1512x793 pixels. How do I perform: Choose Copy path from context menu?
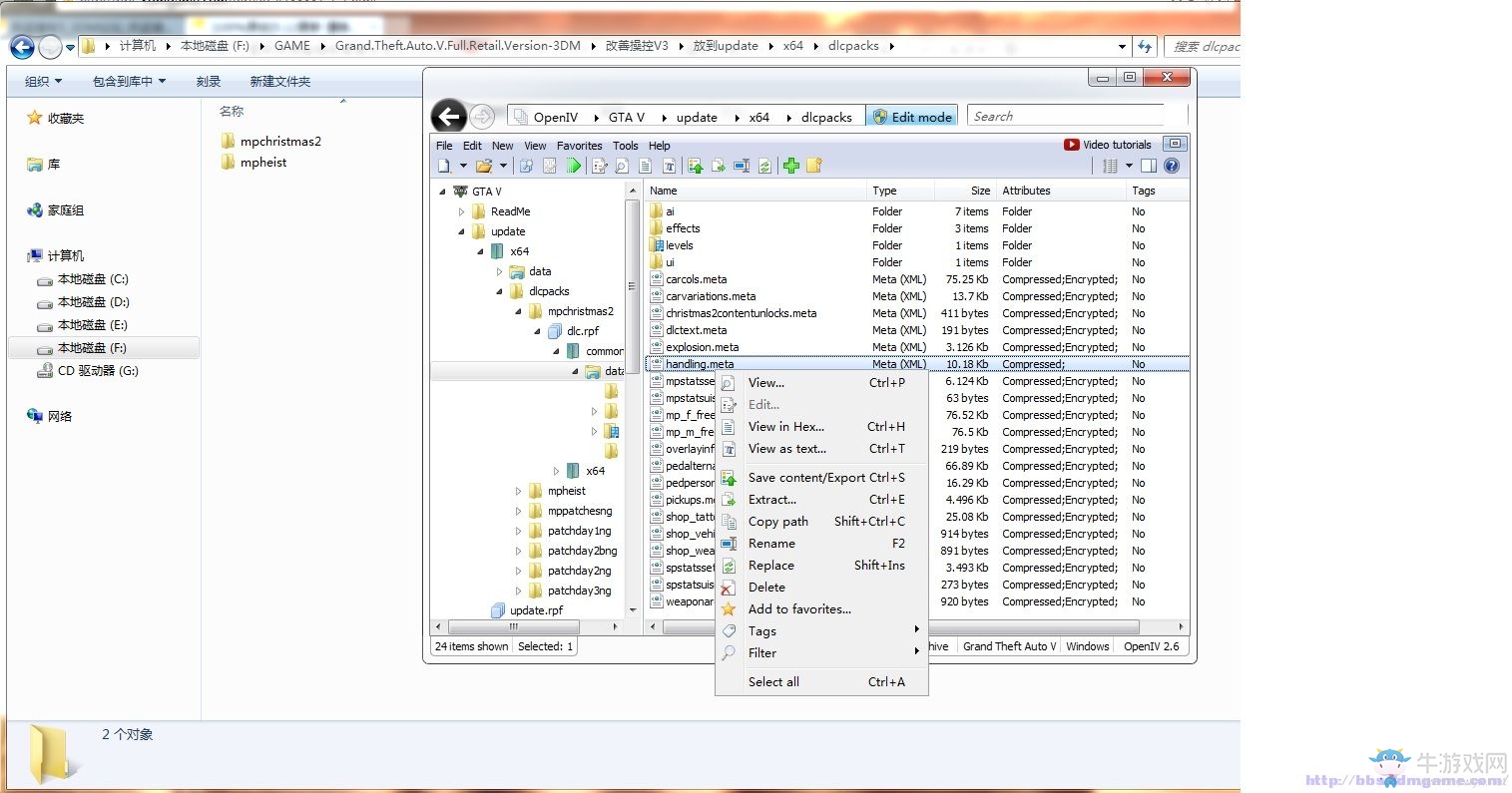point(821,521)
